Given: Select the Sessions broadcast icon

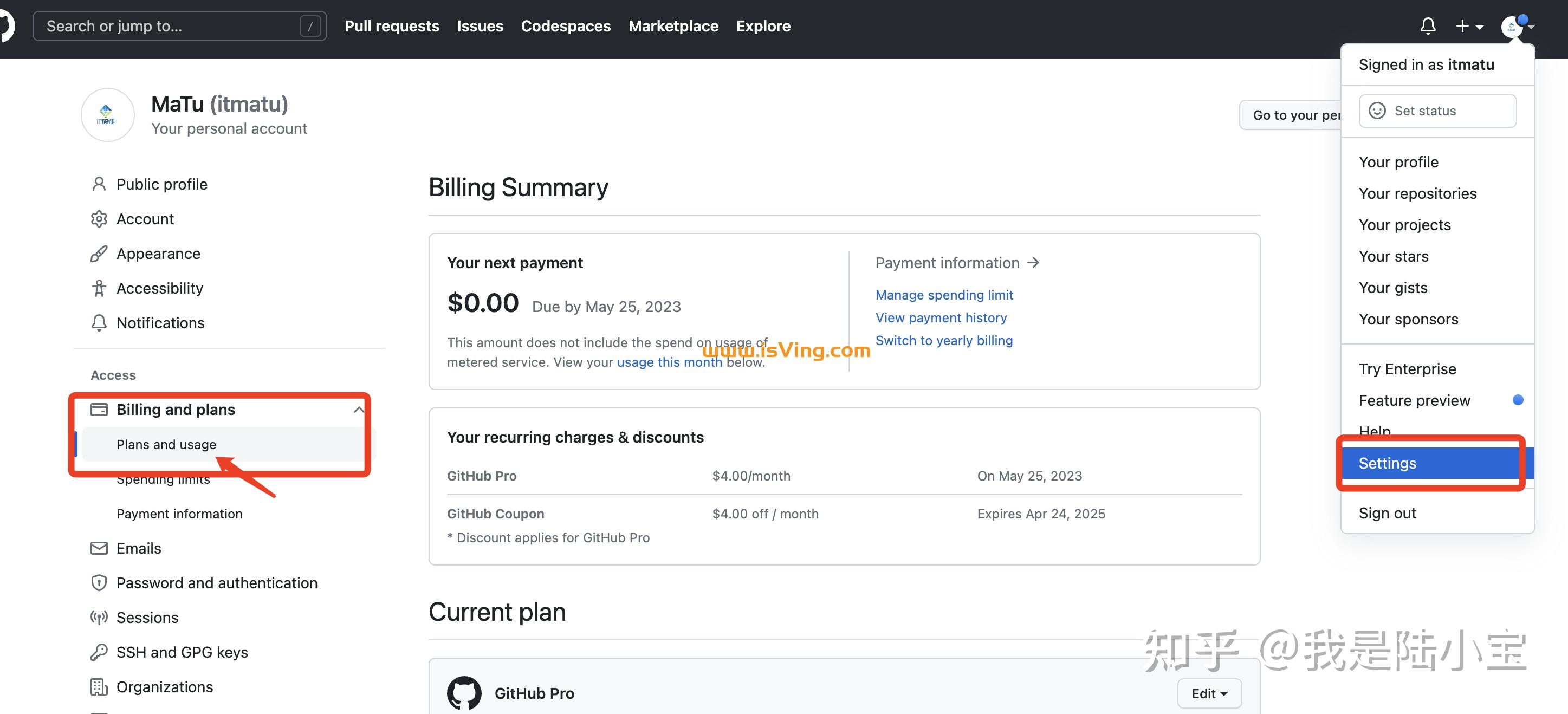Looking at the screenshot, I should click(x=99, y=617).
